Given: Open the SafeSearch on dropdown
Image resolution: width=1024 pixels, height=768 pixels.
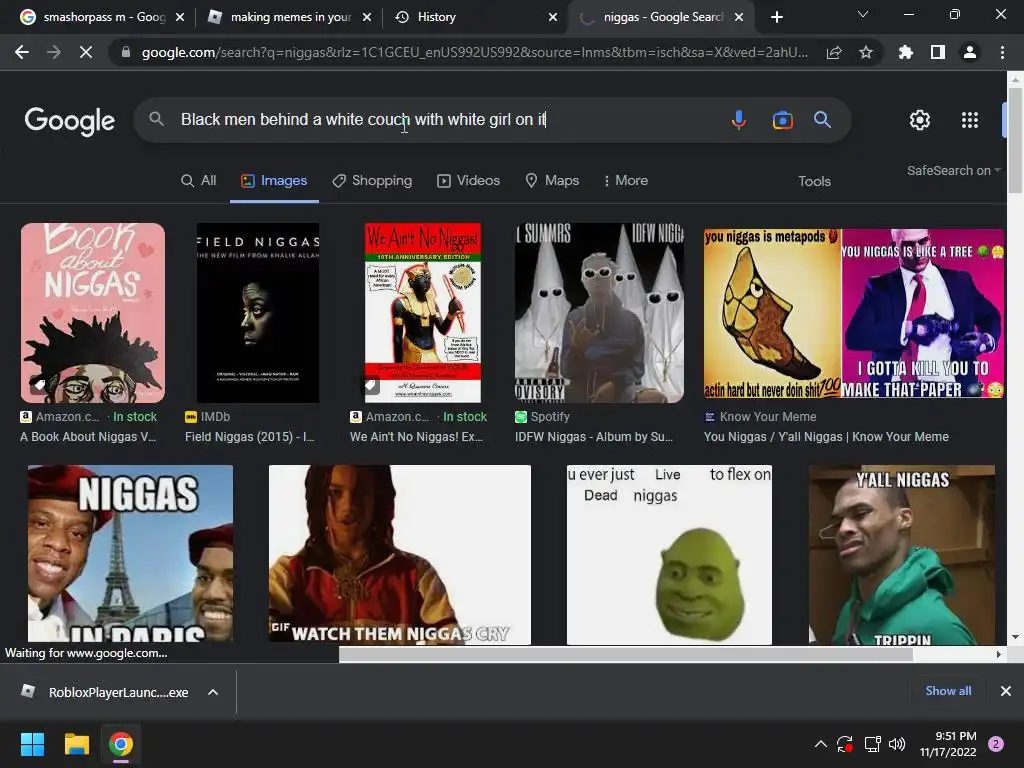Looking at the screenshot, I should click(953, 170).
